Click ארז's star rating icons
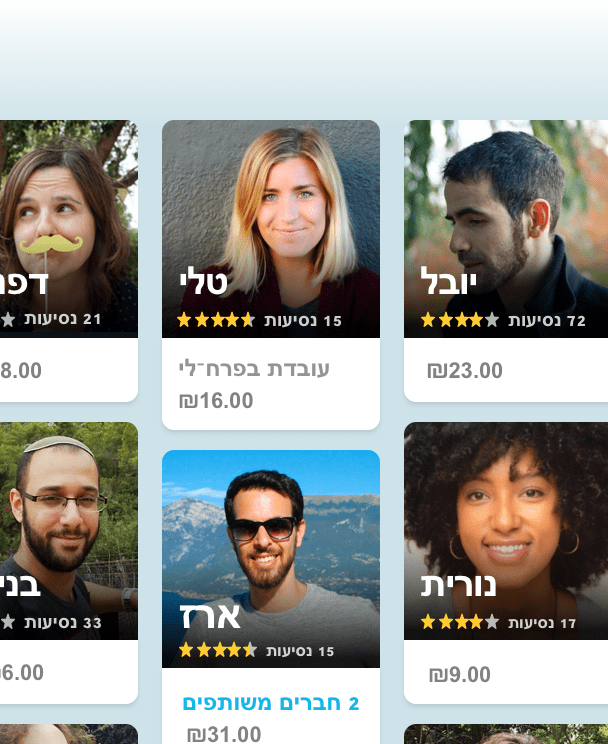This screenshot has height=744, width=608. point(218,650)
